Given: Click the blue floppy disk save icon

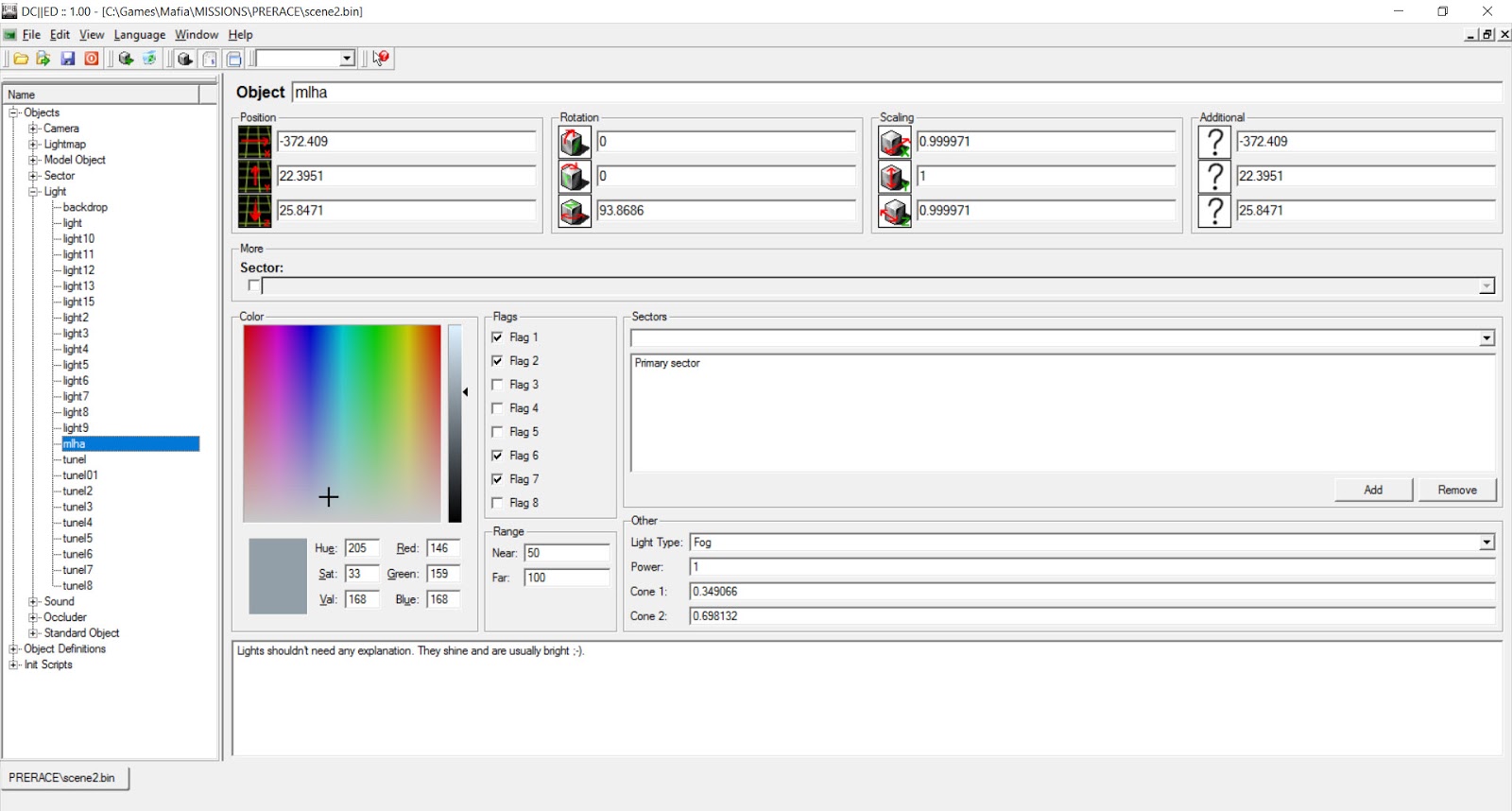Looking at the screenshot, I should (x=68, y=59).
